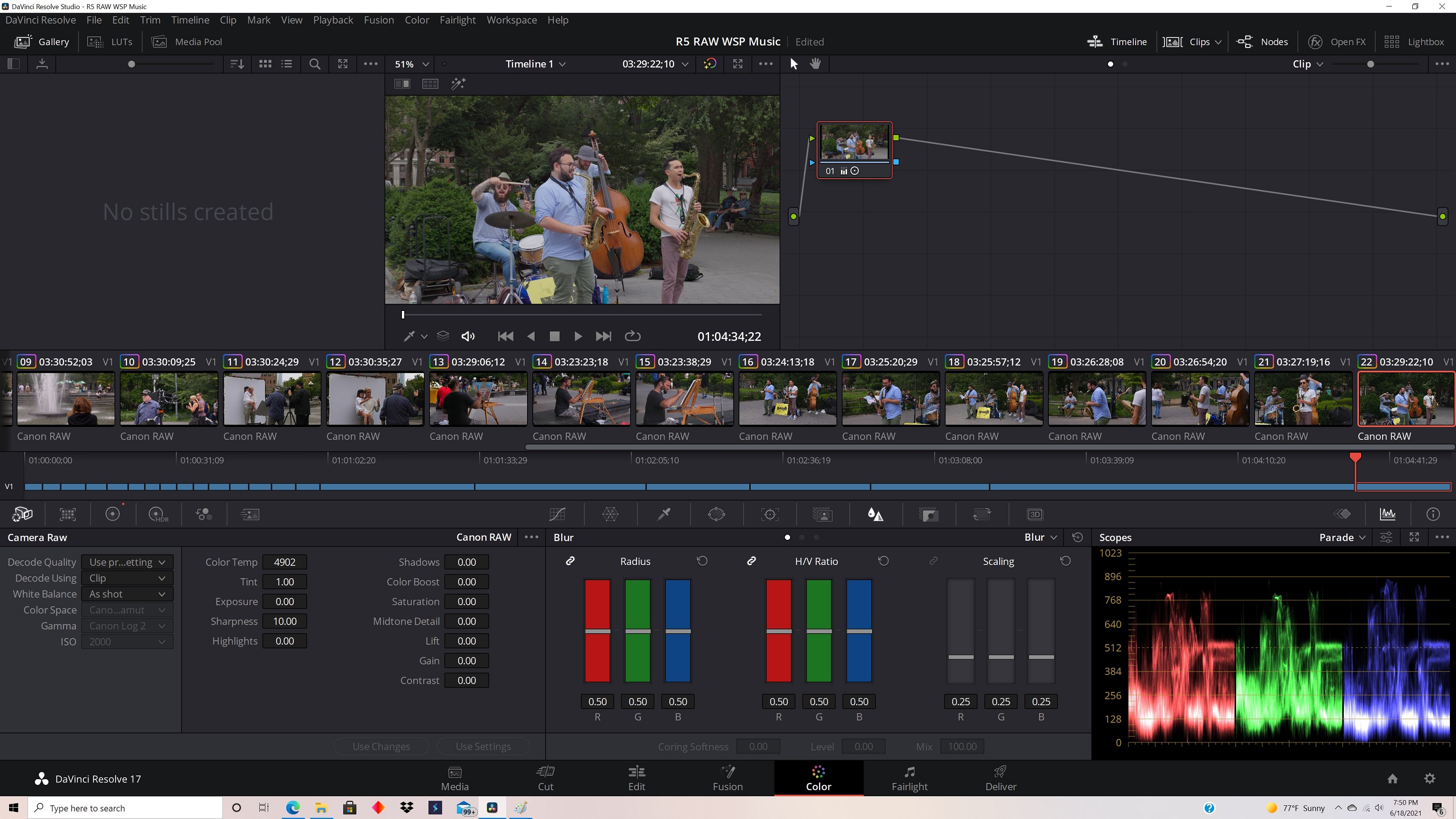This screenshot has width=1456, height=819.
Task: Toggle the Radius channel link icon
Action: 570,561
